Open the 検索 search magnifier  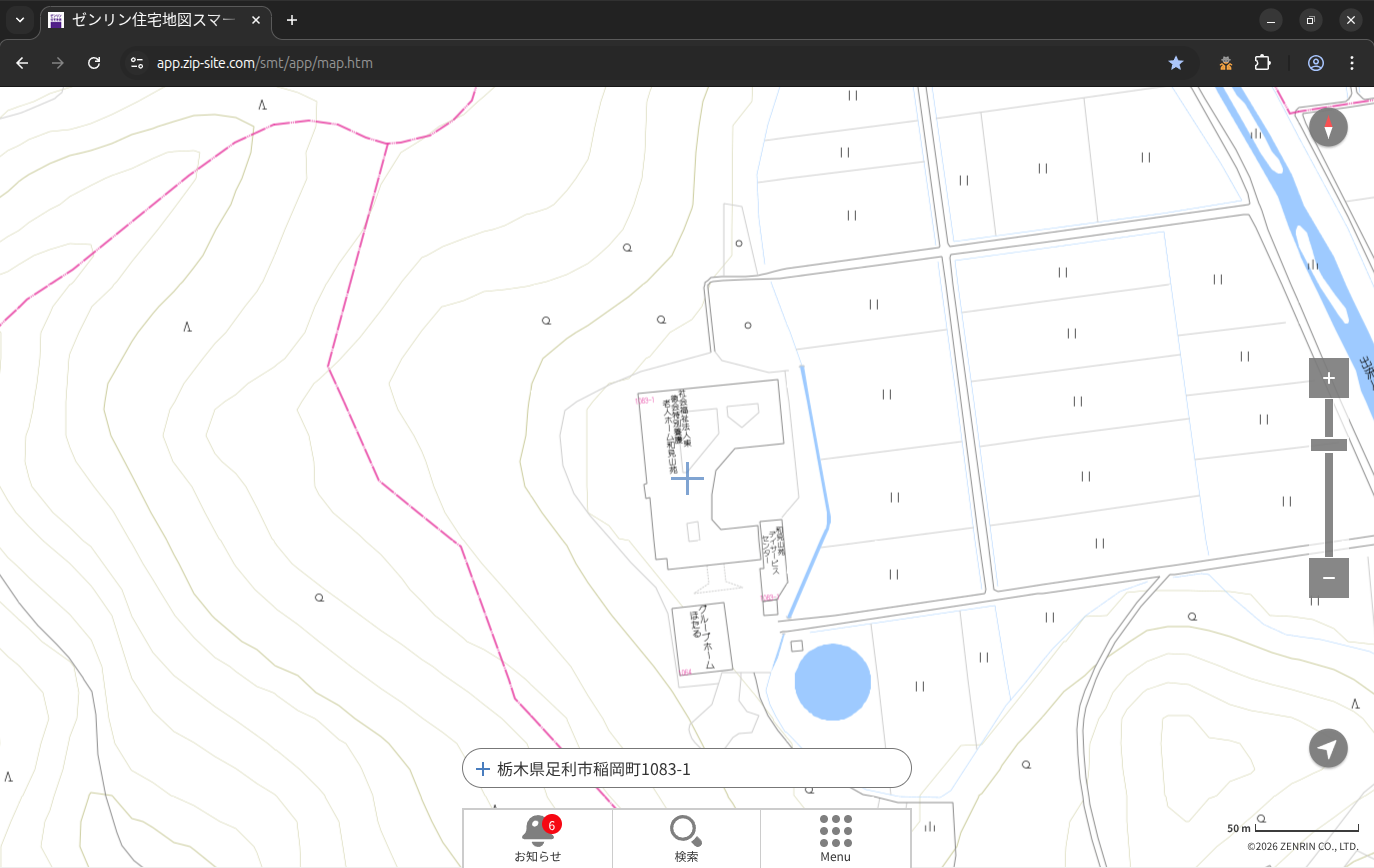click(686, 837)
